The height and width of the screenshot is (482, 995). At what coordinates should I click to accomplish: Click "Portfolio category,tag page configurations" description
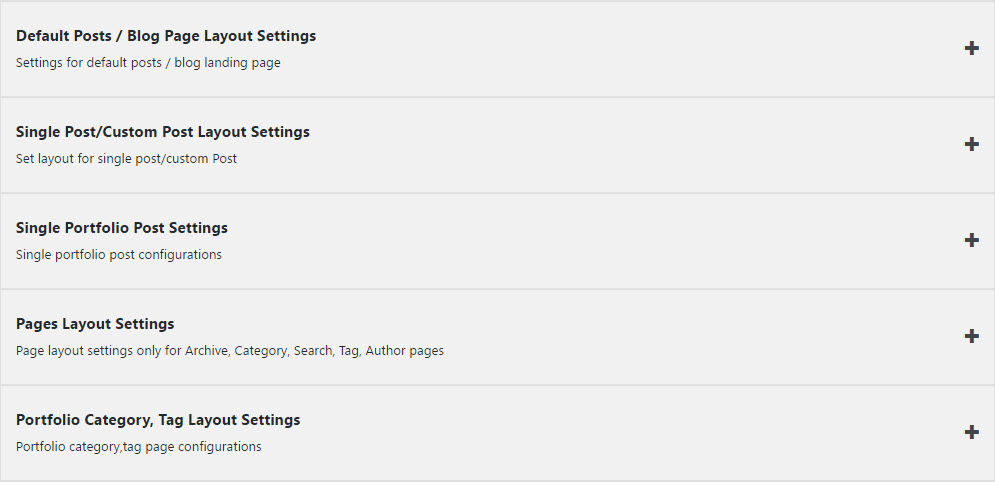pyautogui.click(x=139, y=446)
